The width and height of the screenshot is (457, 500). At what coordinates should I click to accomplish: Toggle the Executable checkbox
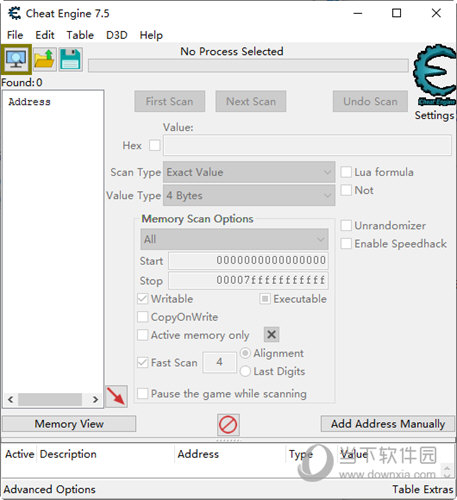pos(265,299)
